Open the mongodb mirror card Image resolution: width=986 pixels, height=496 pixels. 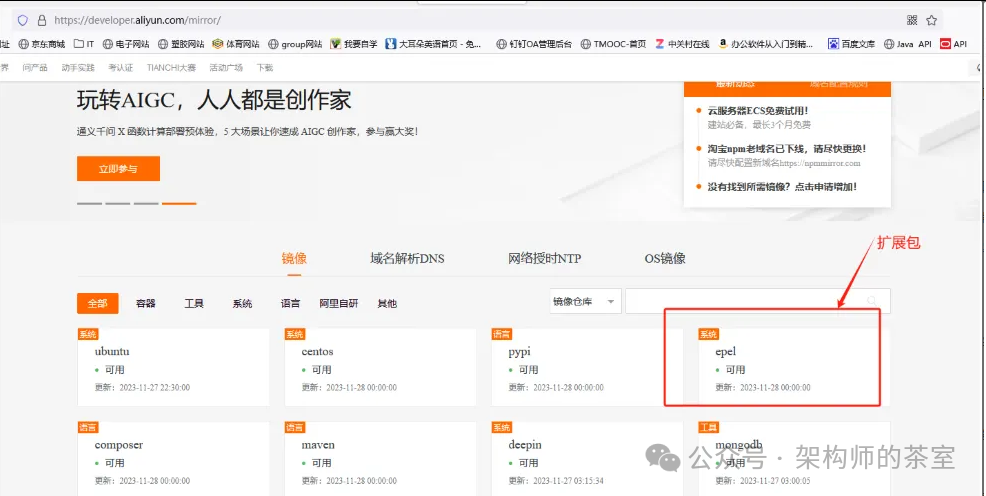click(794, 459)
